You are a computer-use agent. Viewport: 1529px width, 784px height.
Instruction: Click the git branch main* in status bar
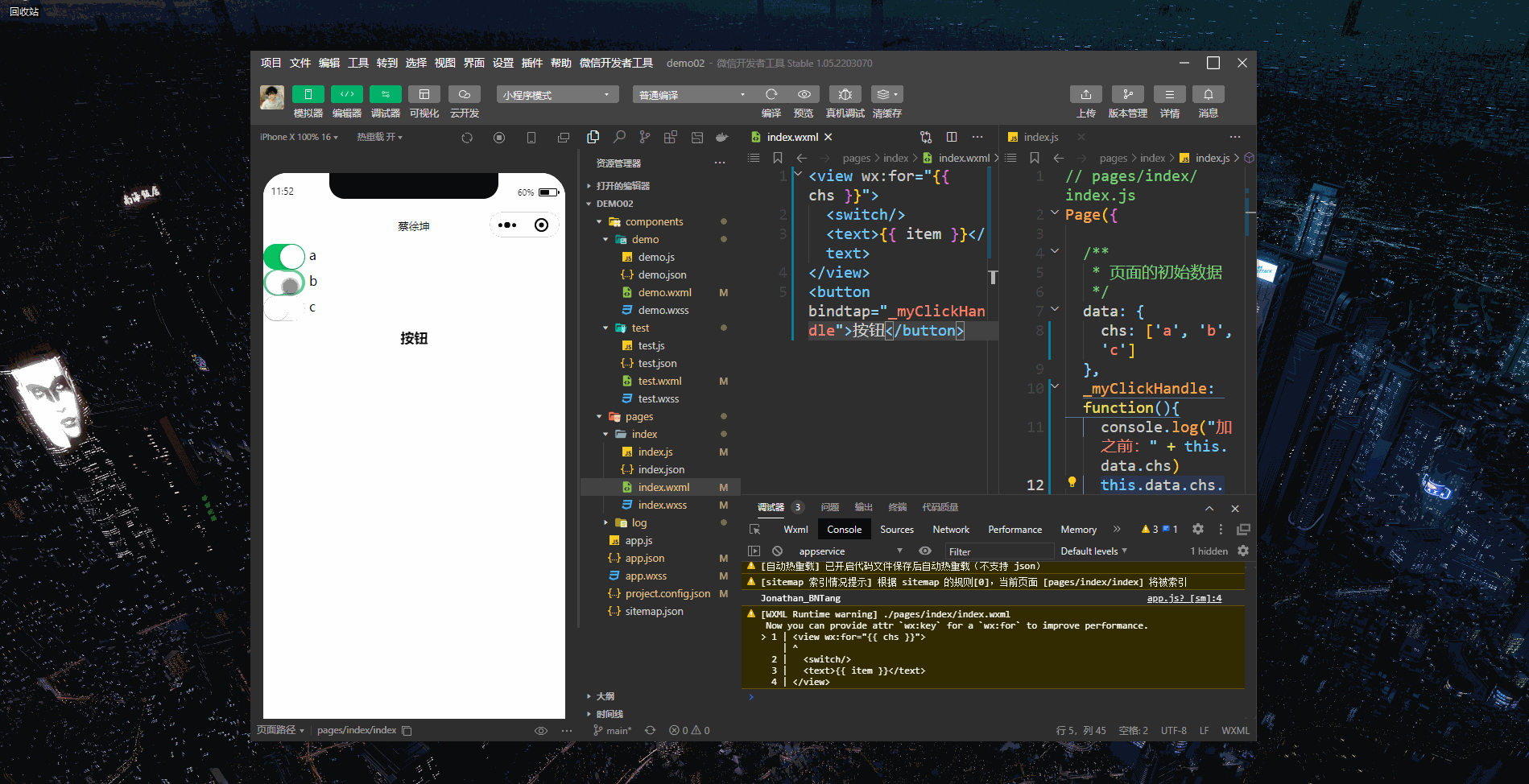click(613, 730)
